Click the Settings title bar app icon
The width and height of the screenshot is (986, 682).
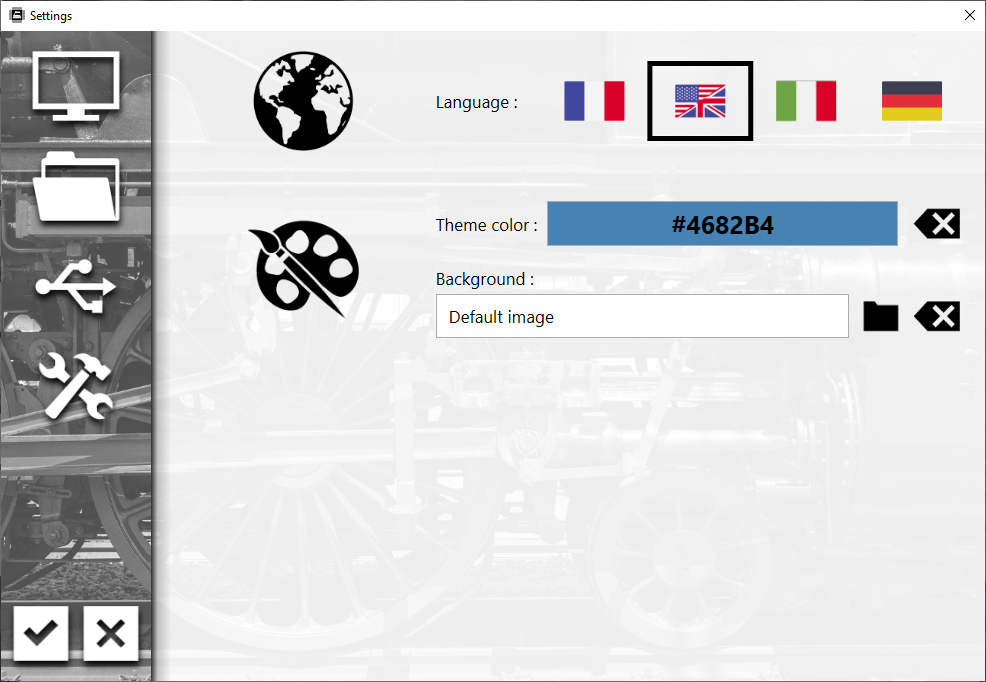click(x=16, y=15)
